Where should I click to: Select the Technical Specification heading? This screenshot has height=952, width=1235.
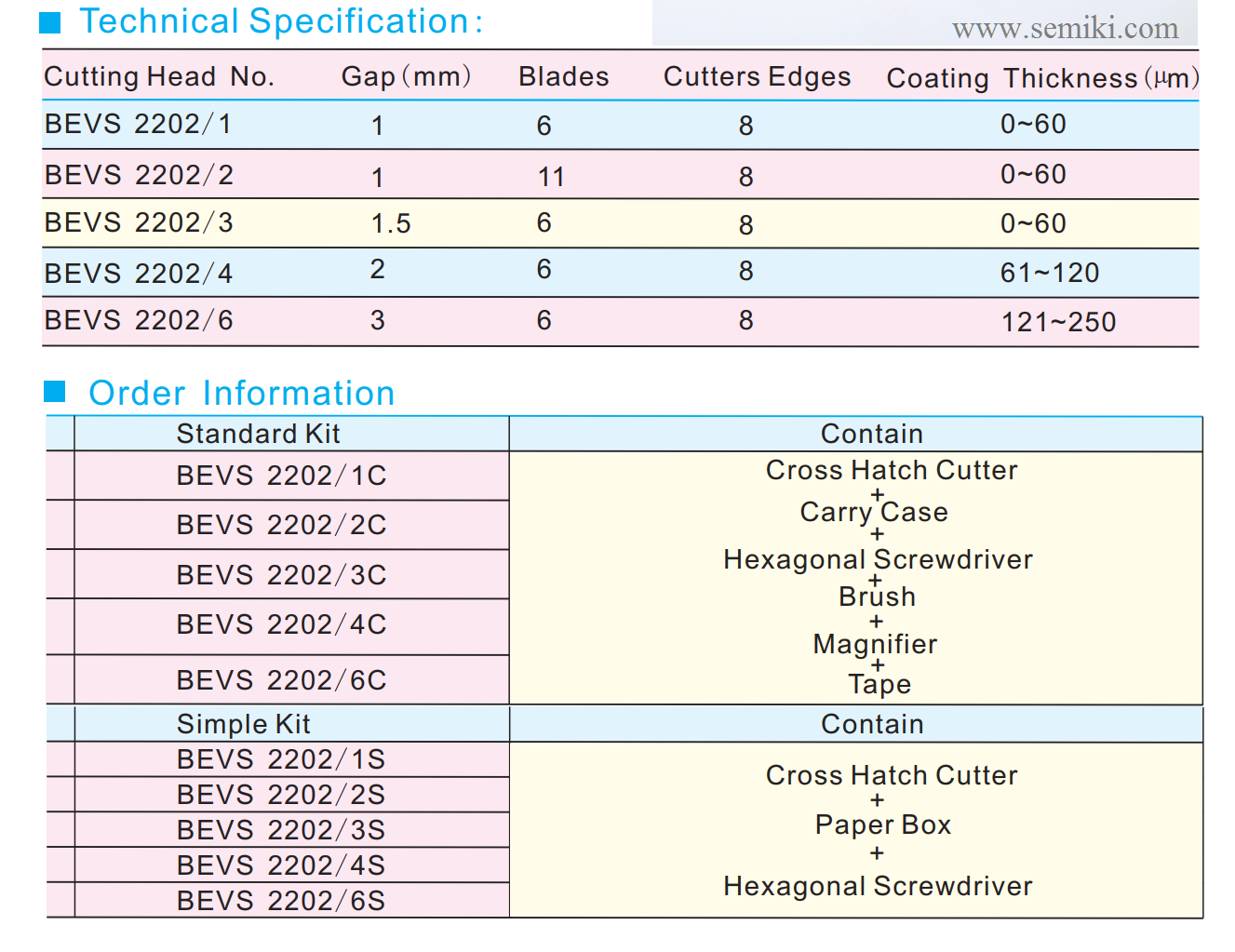click(x=281, y=21)
